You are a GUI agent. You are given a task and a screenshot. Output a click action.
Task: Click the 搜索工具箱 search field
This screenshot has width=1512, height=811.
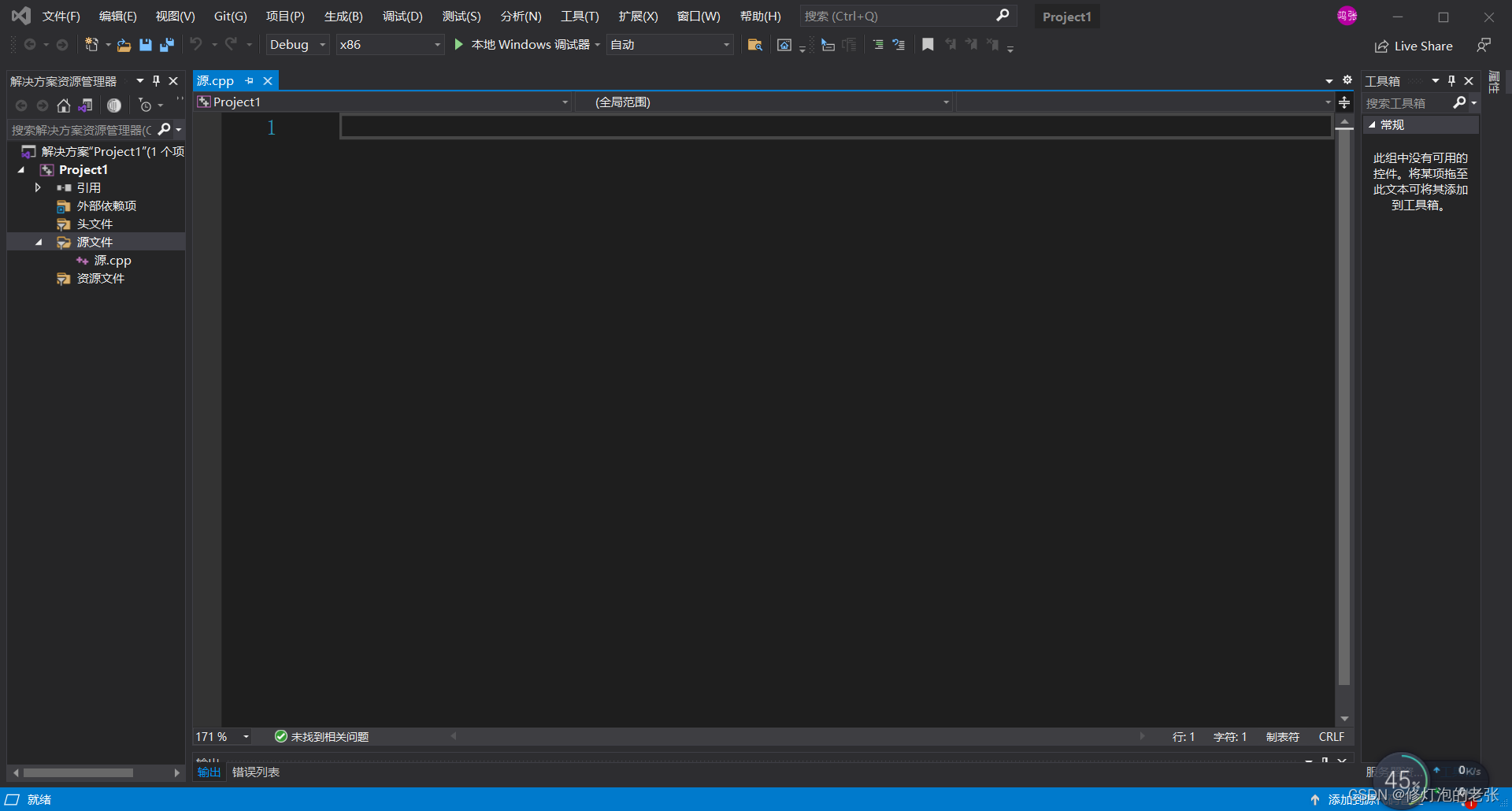coord(1408,103)
